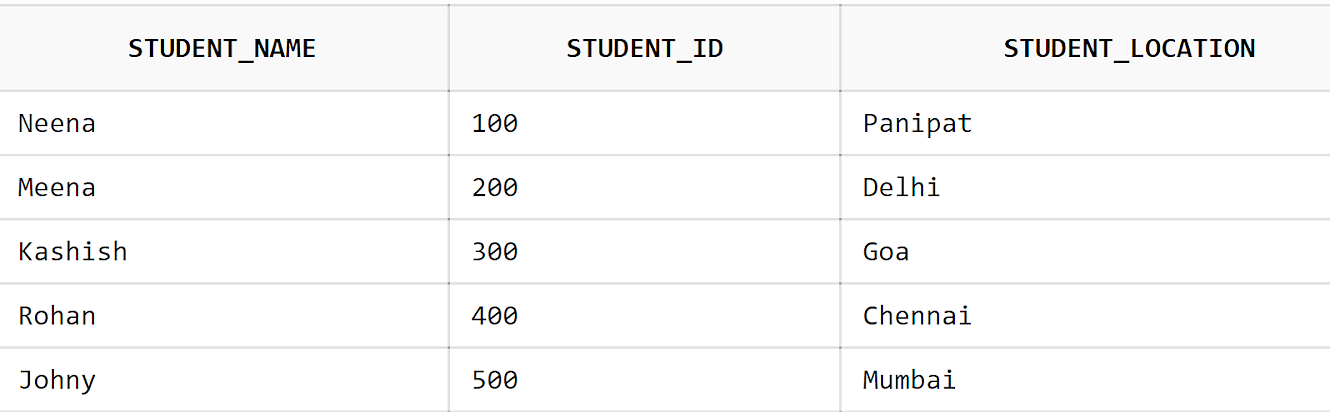Select the Neena name cell

[x=223, y=123]
